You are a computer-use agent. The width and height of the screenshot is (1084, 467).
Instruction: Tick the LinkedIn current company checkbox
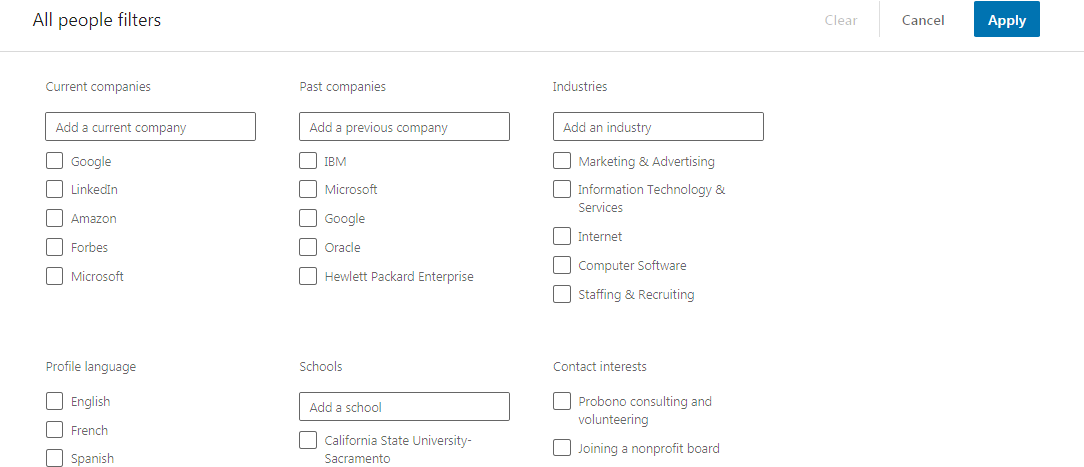pos(55,189)
